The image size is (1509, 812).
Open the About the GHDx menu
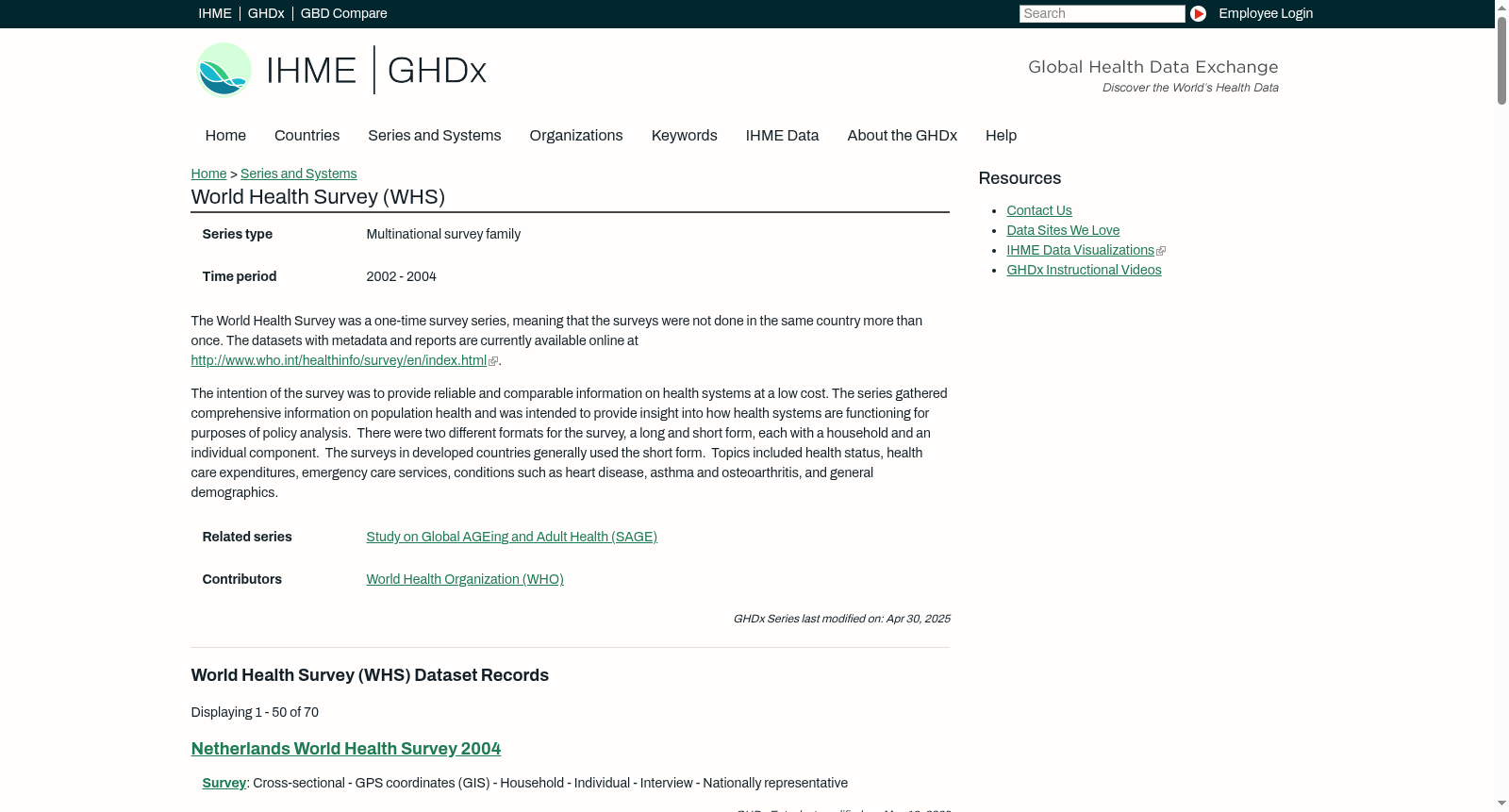[903, 136]
